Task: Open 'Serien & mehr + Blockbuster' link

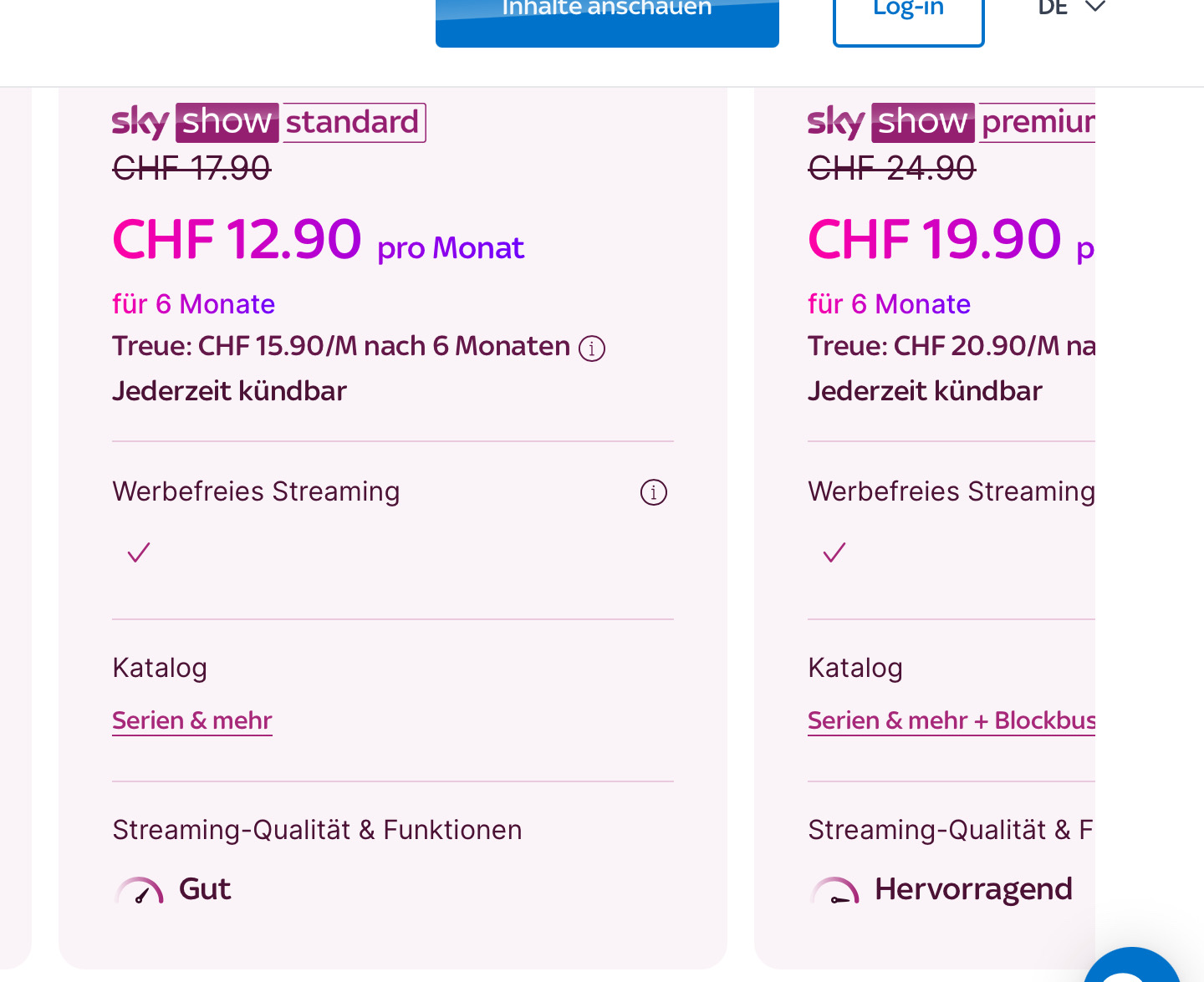Action: pyautogui.click(x=951, y=720)
